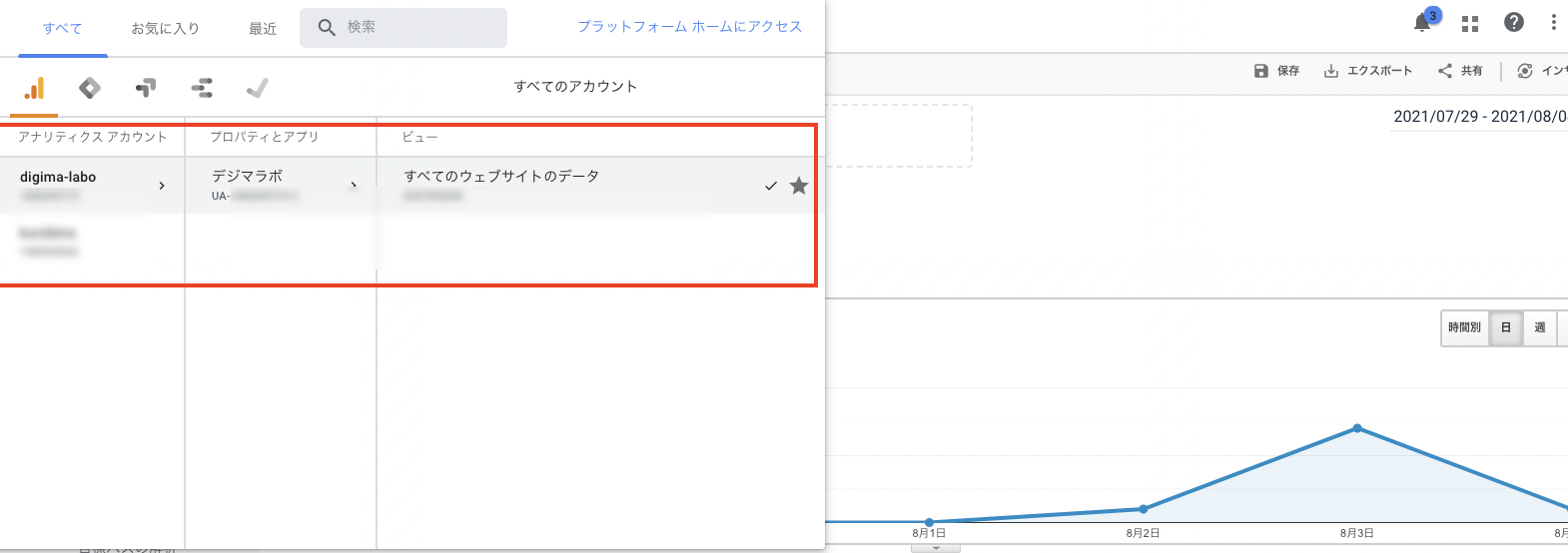
Task: Click the 共有 share button
Action: coord(1460,71)
